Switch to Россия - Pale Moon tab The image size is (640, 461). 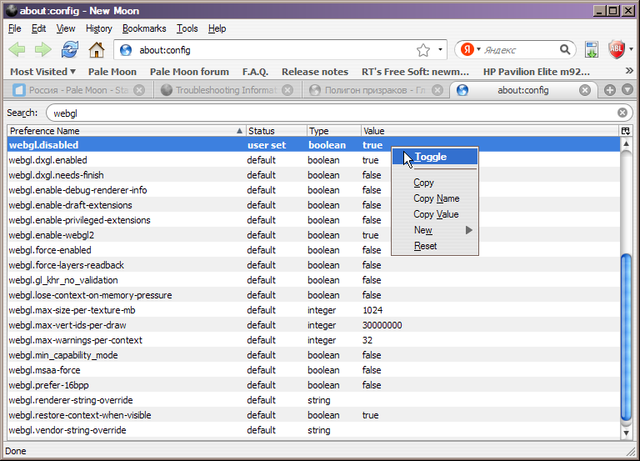tap(78, 90)
